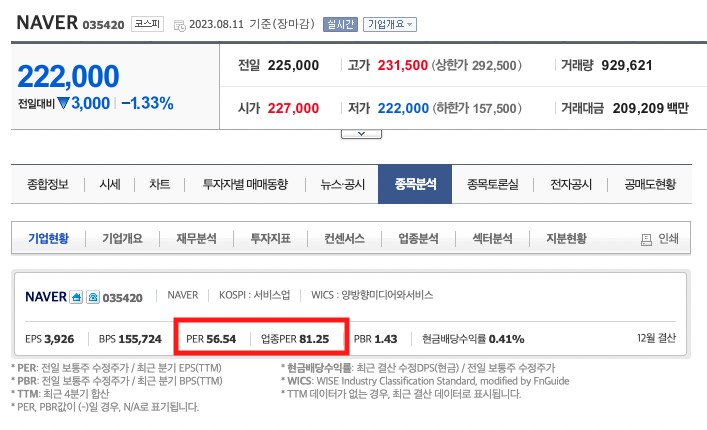
Task: Click the calendar icon beside 2023.08.11
Action: [x=179, y=26]
